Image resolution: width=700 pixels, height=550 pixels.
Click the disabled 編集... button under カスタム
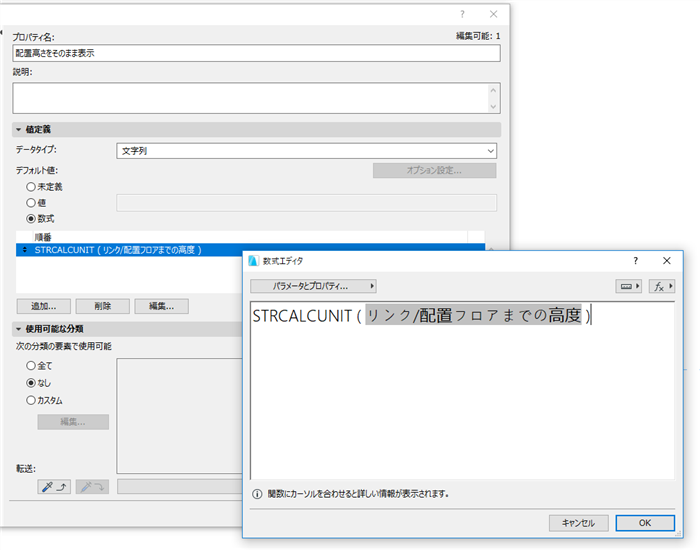73,422
